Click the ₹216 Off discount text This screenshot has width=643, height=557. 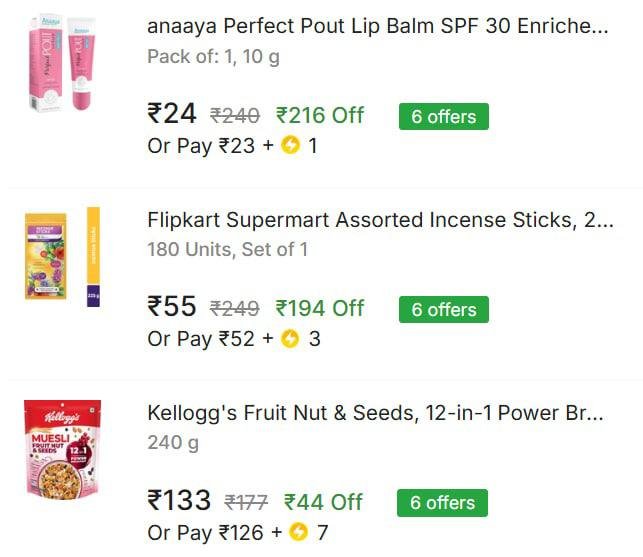[320, 115]
